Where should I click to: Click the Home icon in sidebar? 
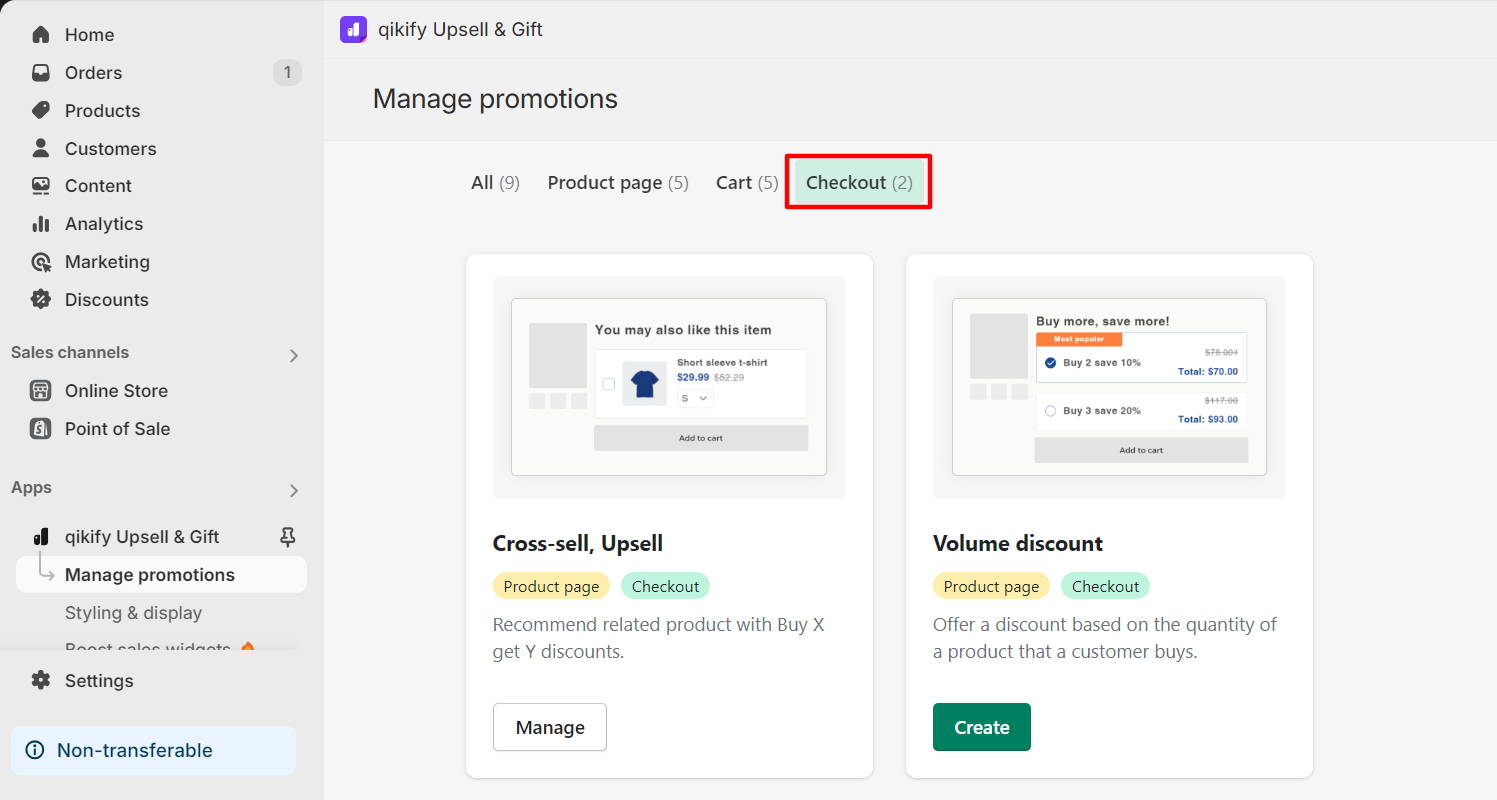tap(41, 34)
